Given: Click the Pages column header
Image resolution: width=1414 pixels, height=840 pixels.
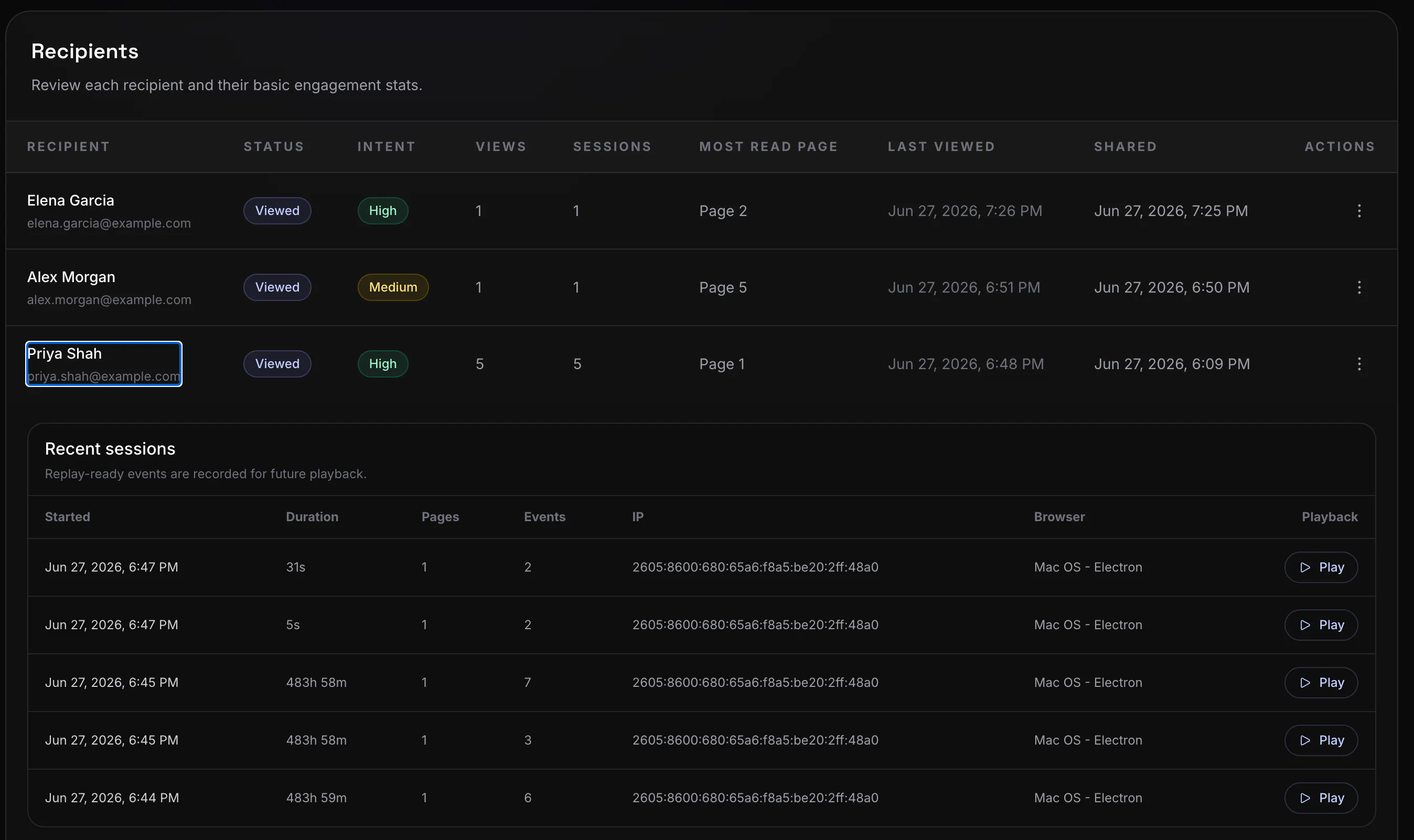Looking at the screenshot, I should [x=440, y=517].
